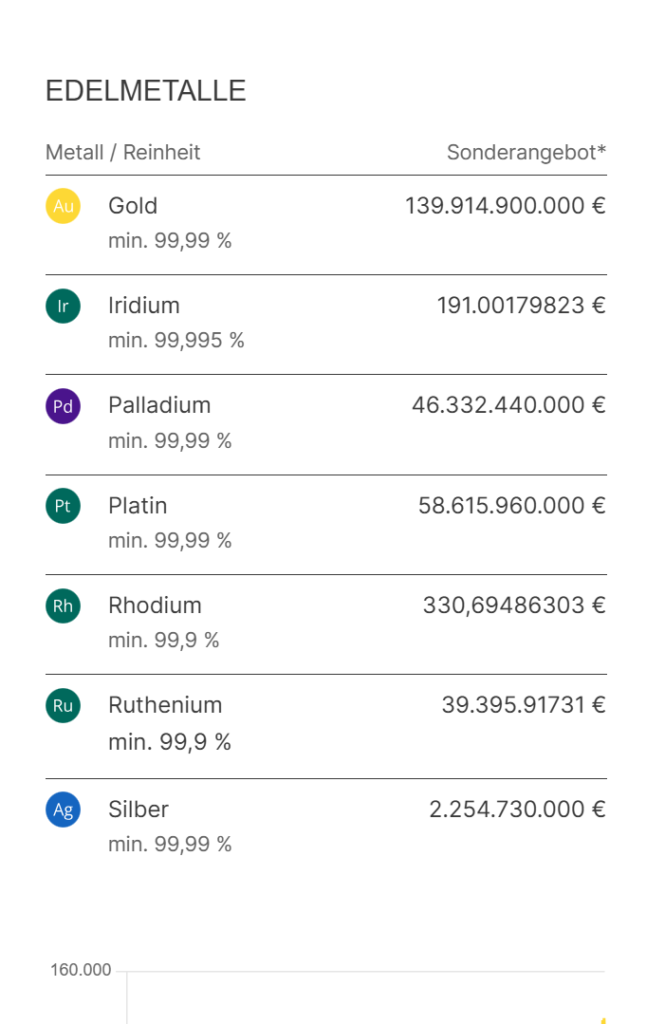Select the Platin row label
Image resolution: width=665 pixels, height=1024 pixels.
[138, 506]
